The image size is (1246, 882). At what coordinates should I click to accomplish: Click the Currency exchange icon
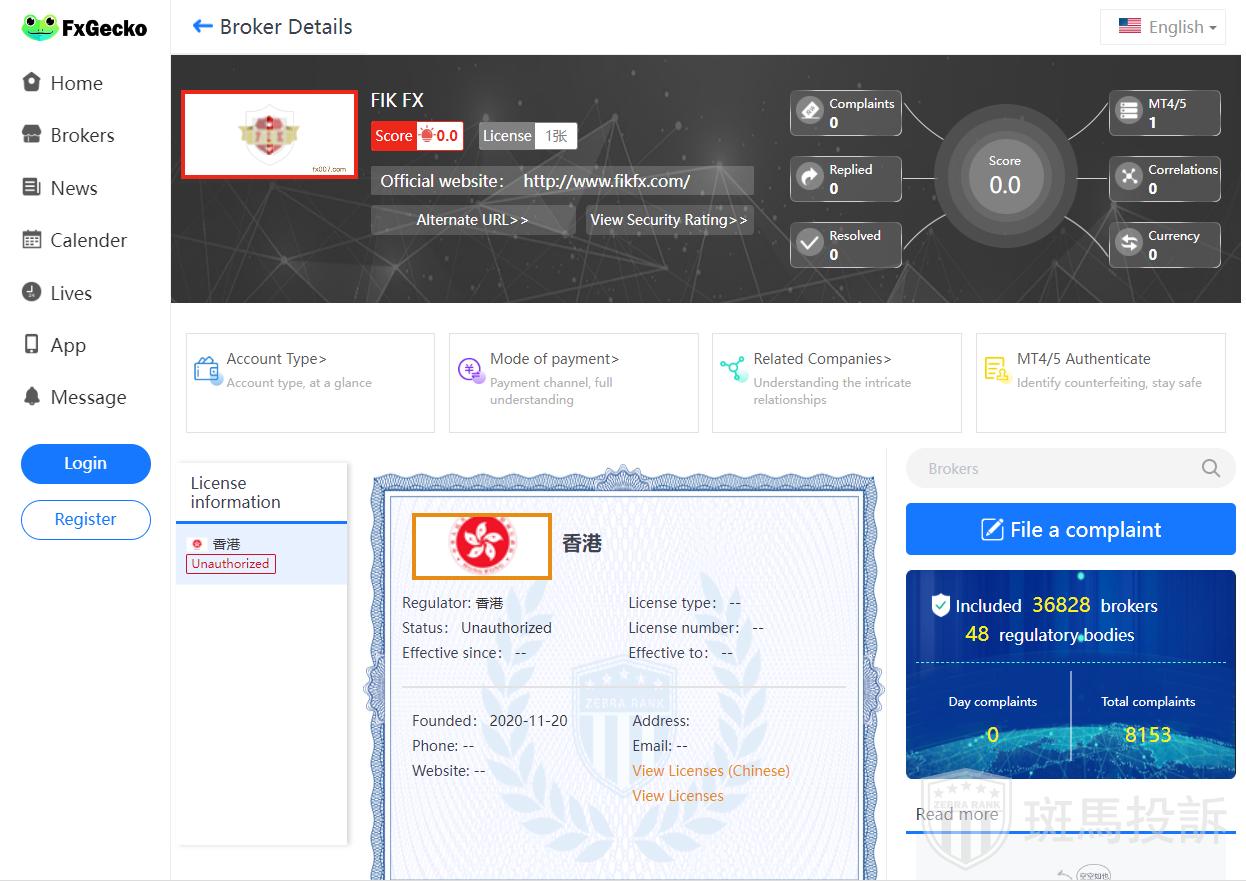click(x=1129, y=244)
